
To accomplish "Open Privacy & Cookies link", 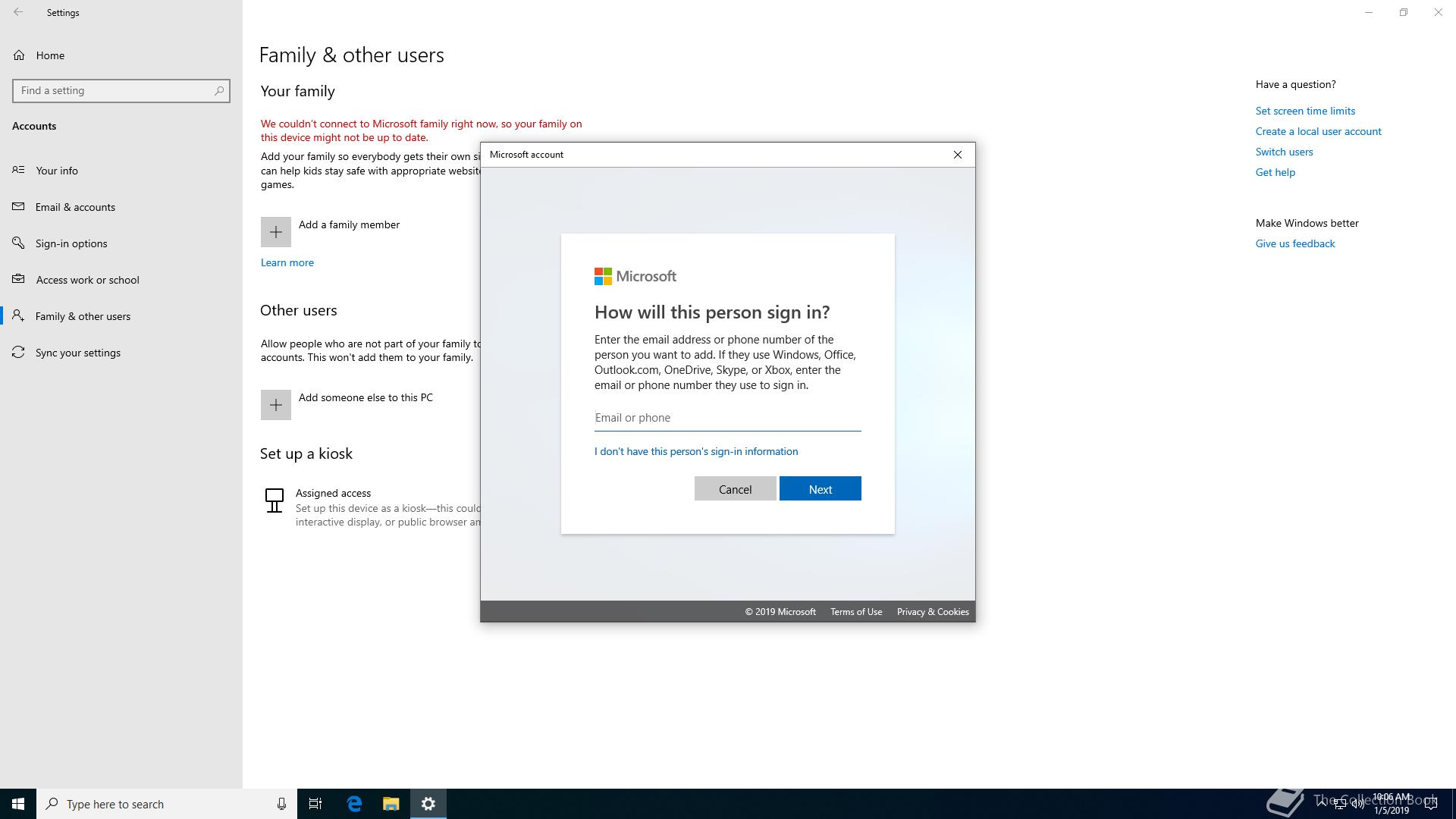I will tap(932, 612).
